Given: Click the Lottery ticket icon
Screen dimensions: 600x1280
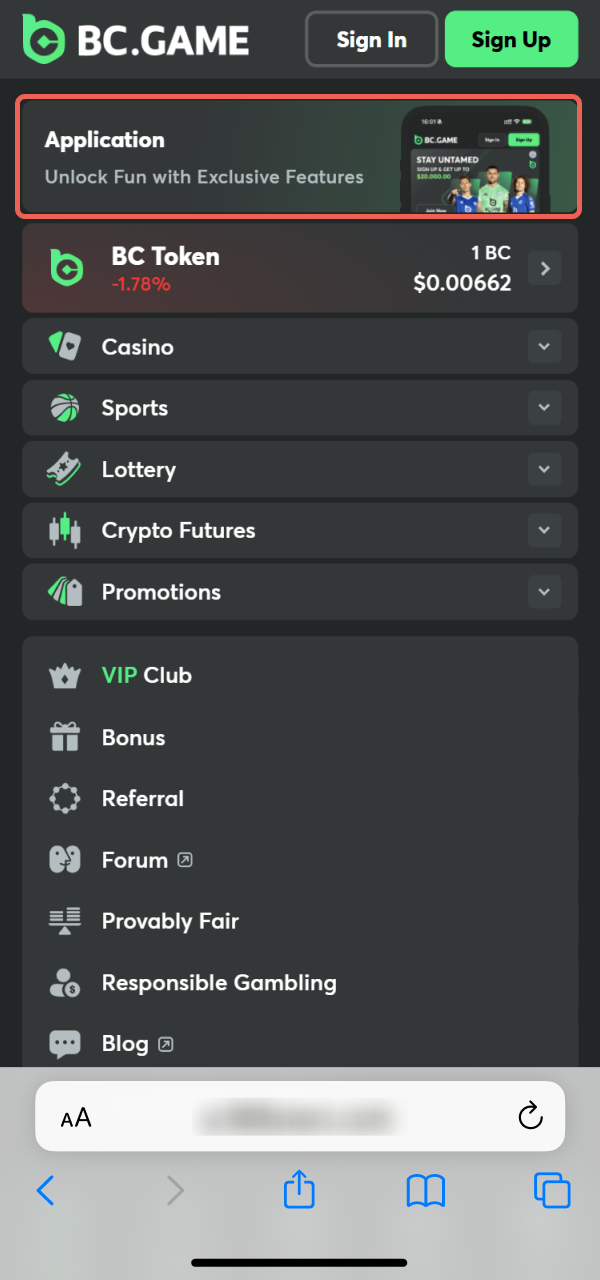Looking at the screenshot, I should coord(65,469).
